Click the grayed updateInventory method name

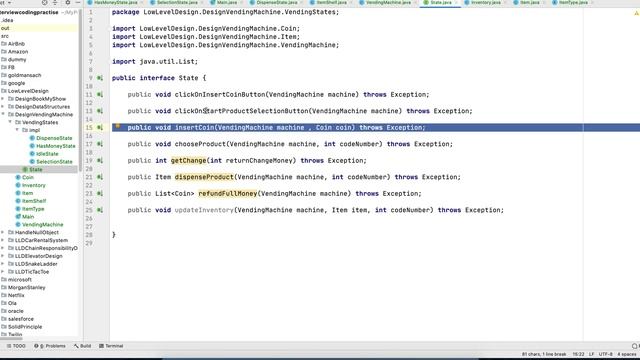pos(204,210)
